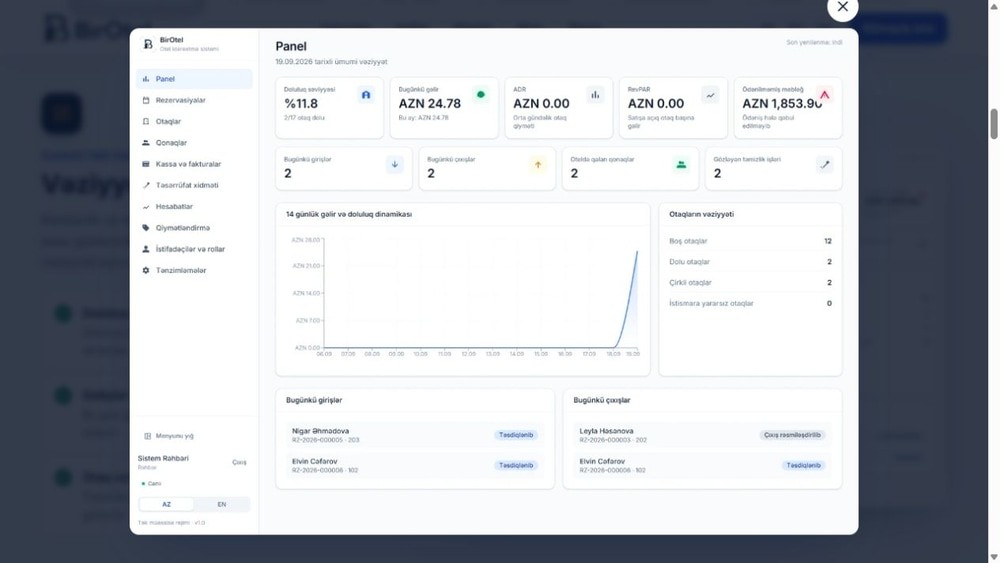
Task: Click the Qonaqlar people icon
Action: (146, 143)
